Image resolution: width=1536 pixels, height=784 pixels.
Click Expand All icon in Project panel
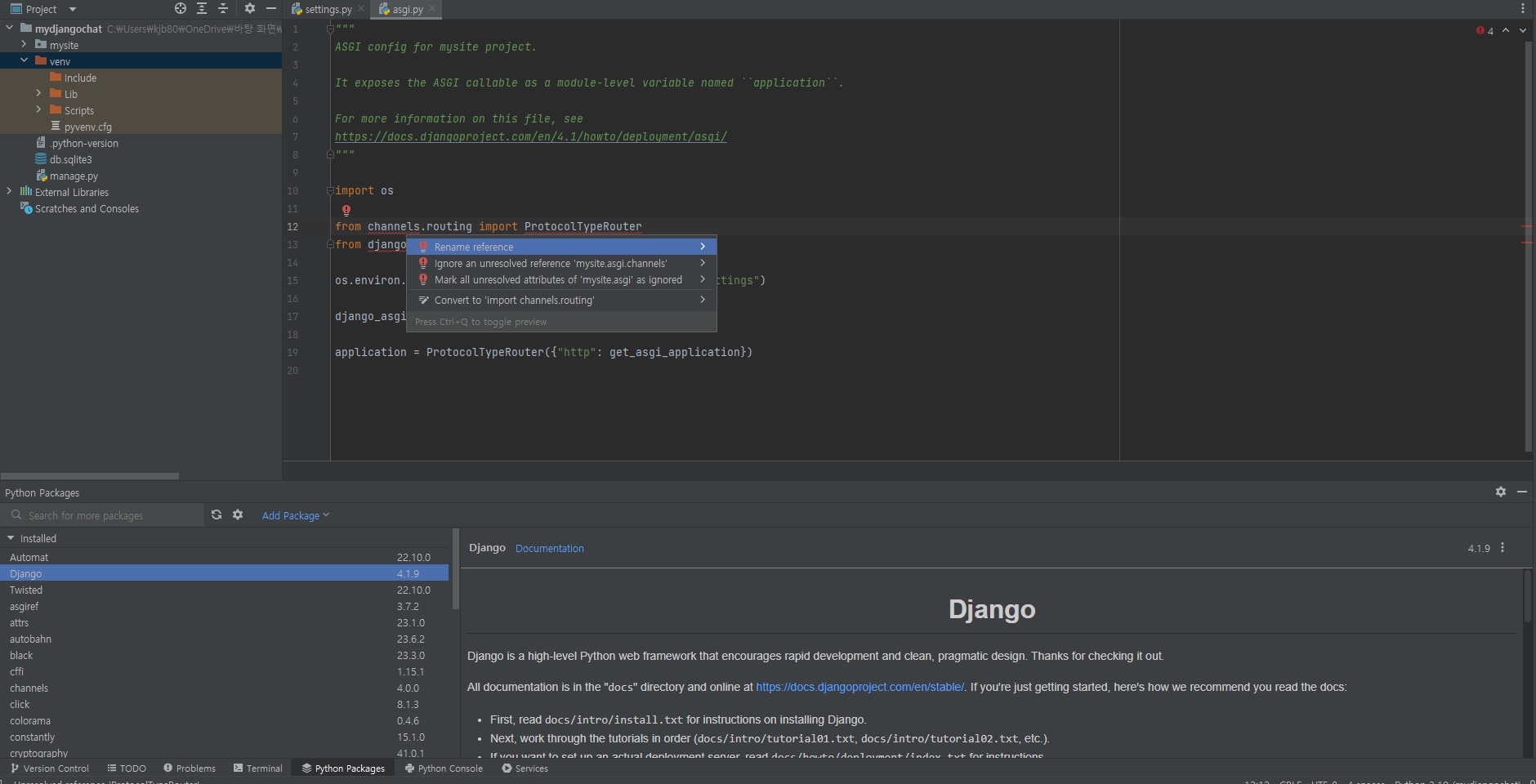click(x=202, y=8)
